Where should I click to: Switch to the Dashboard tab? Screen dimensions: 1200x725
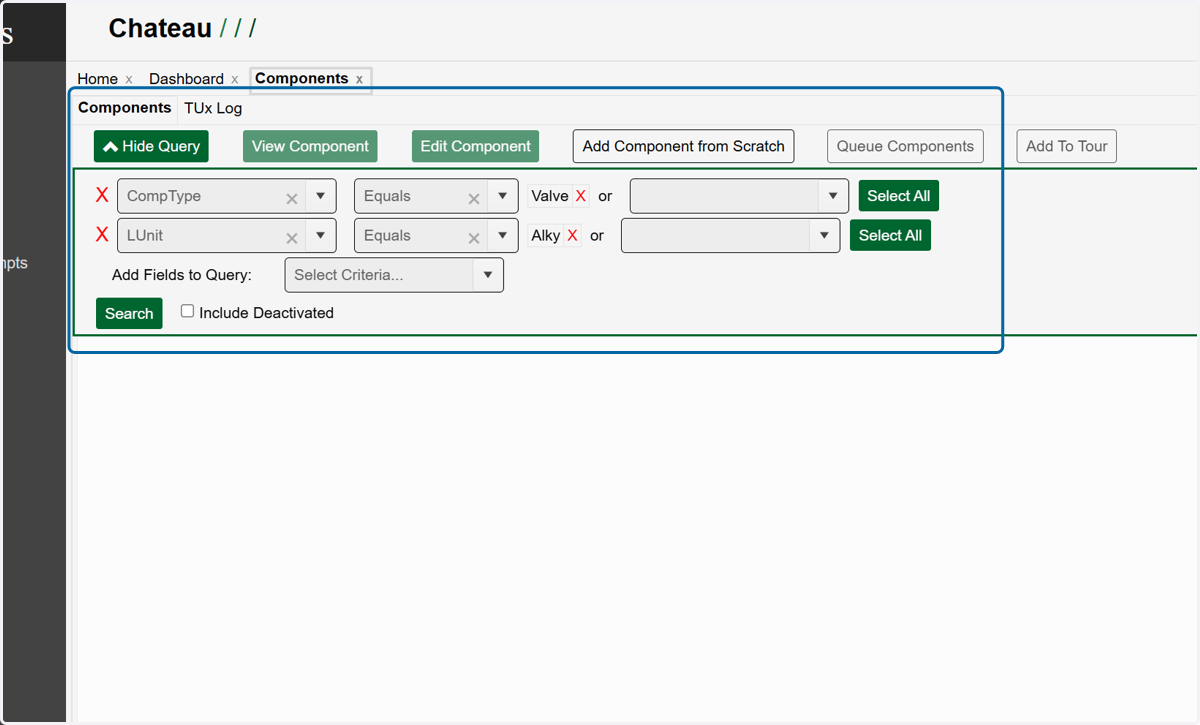click(x=186, y=79)
